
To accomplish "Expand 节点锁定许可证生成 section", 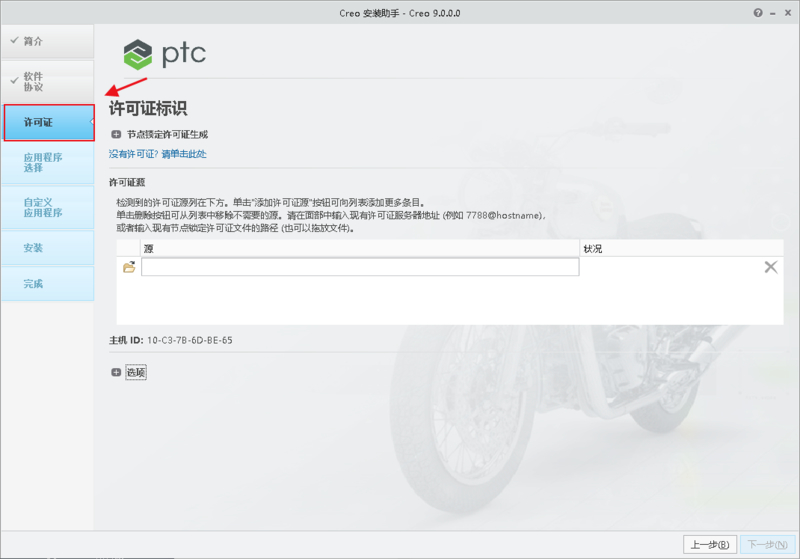I will coord(116,135).
